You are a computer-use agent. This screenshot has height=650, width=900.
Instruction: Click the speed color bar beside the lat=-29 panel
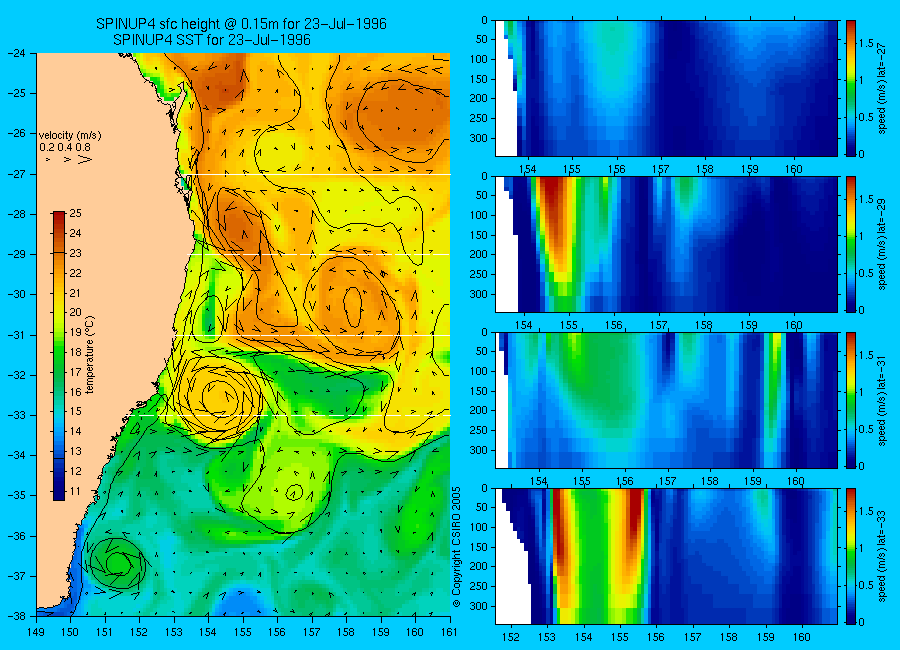pos(851,245)
